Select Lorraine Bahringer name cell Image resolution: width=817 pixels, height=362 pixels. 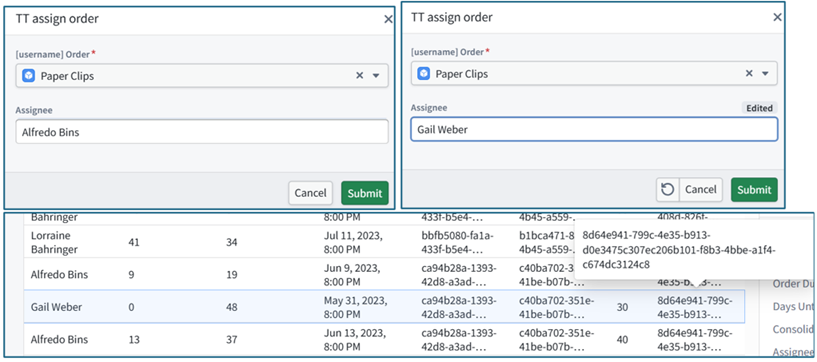pos(54,243)
